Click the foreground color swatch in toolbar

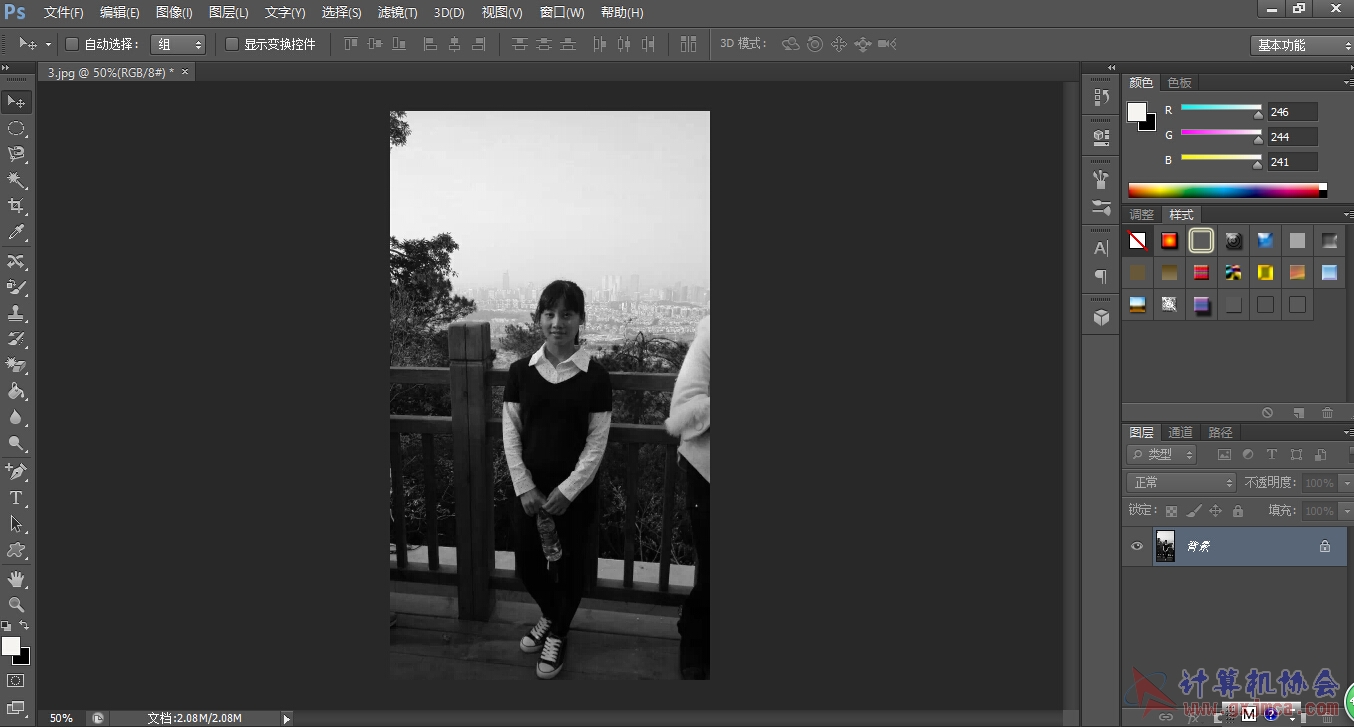click(11, 647)
